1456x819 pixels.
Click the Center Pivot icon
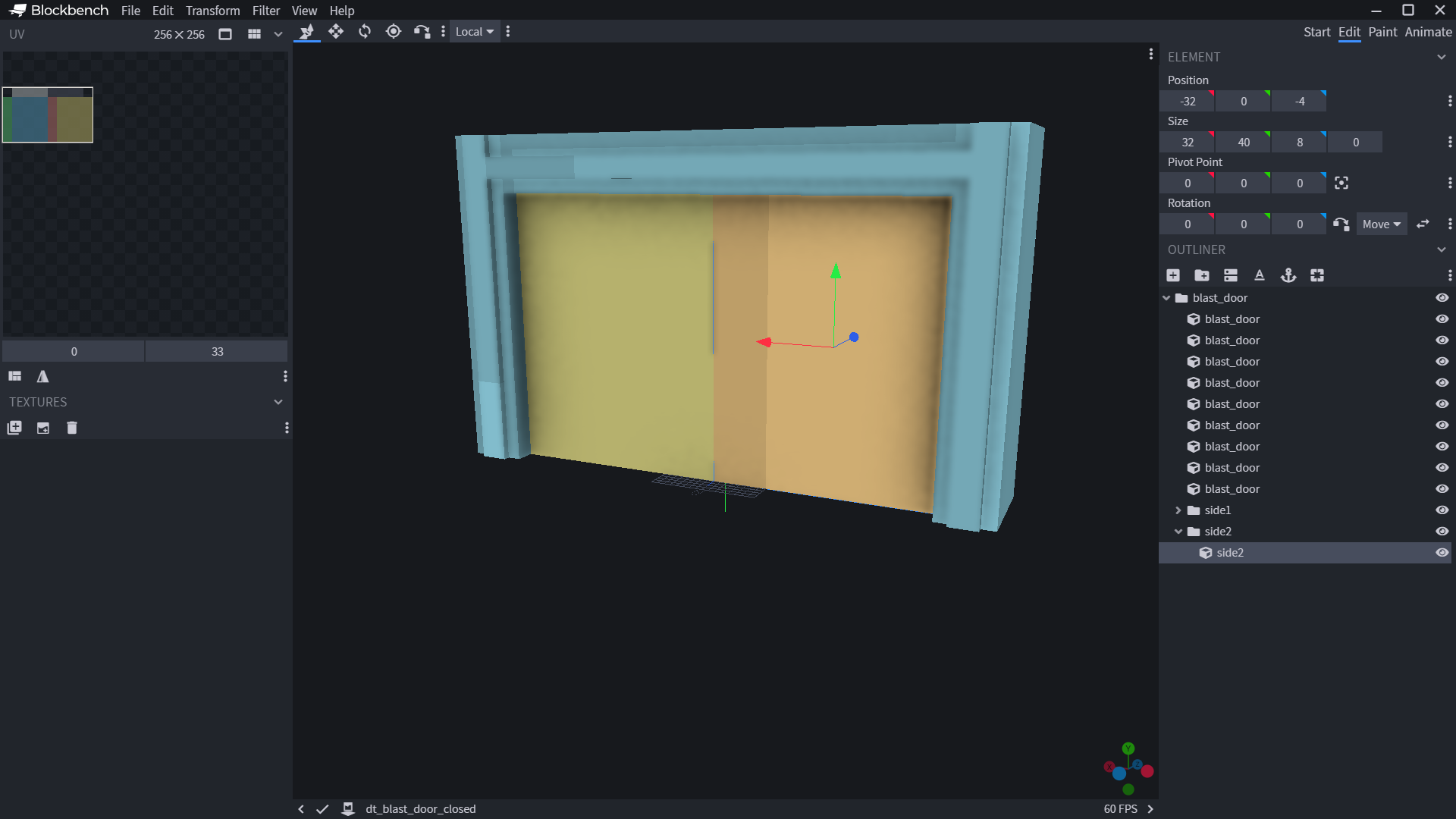point(1341,183)
